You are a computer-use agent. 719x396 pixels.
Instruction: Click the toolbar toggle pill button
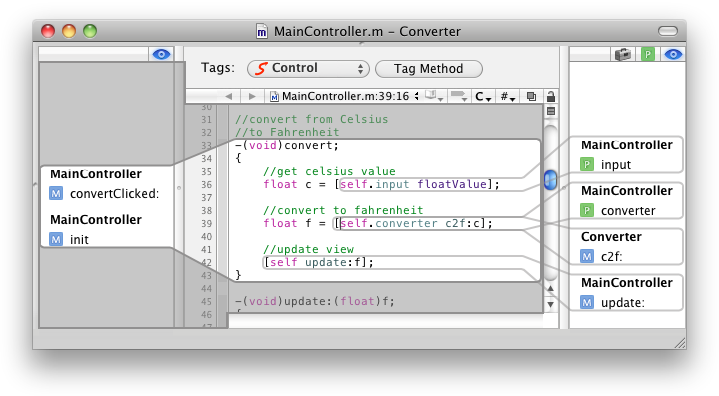[668, 31]
